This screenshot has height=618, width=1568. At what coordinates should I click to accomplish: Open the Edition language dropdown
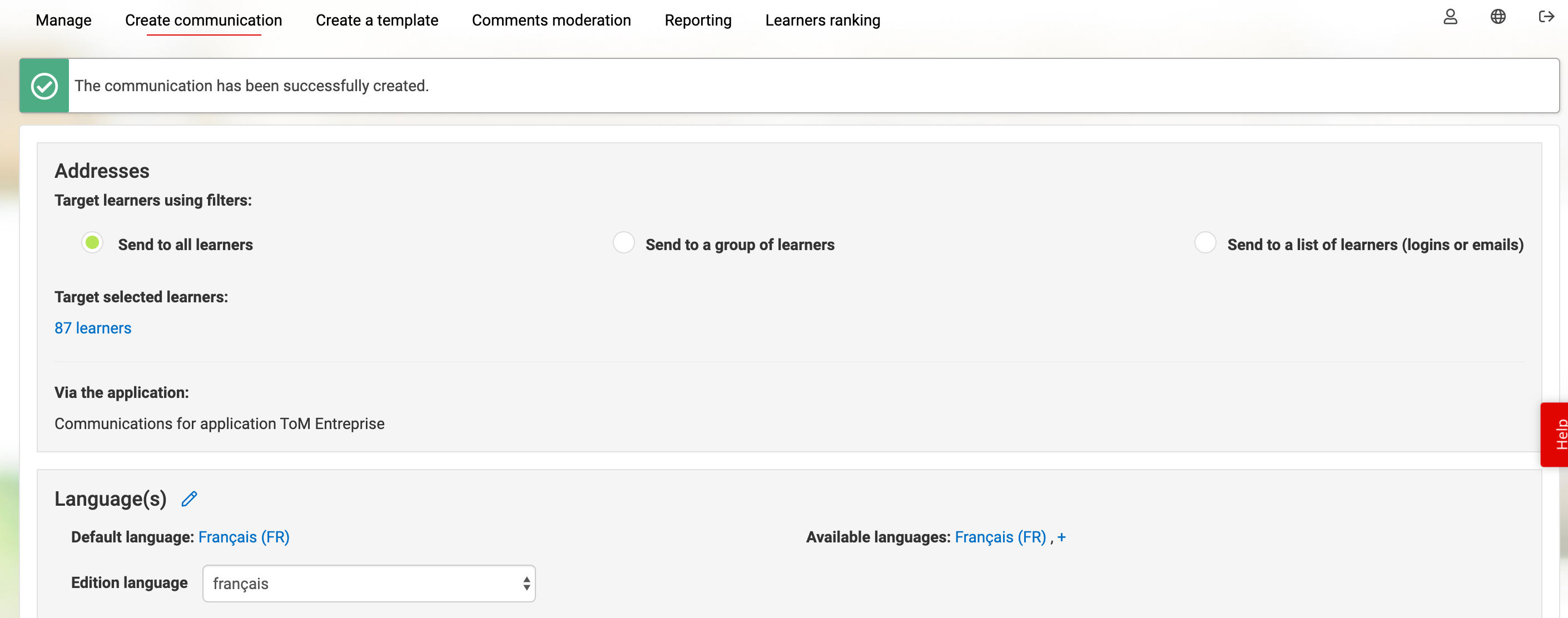click(x=369, y=584)
